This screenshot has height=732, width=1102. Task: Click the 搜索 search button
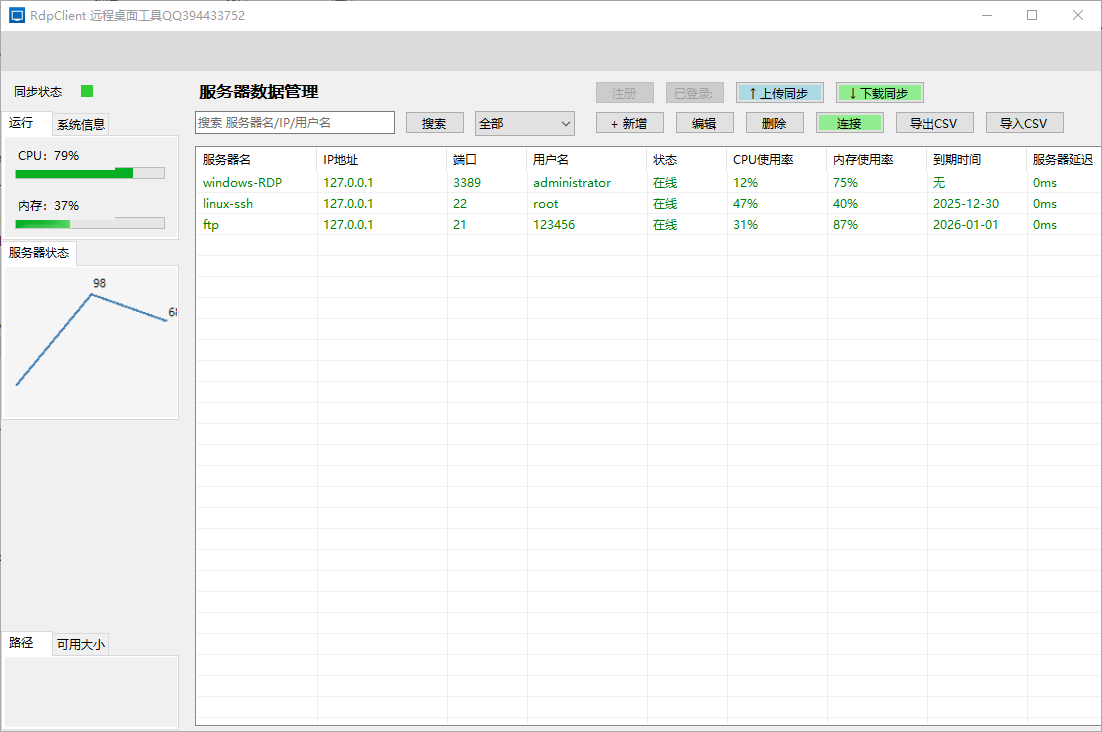pyautogui.click(x=434, y=122)
